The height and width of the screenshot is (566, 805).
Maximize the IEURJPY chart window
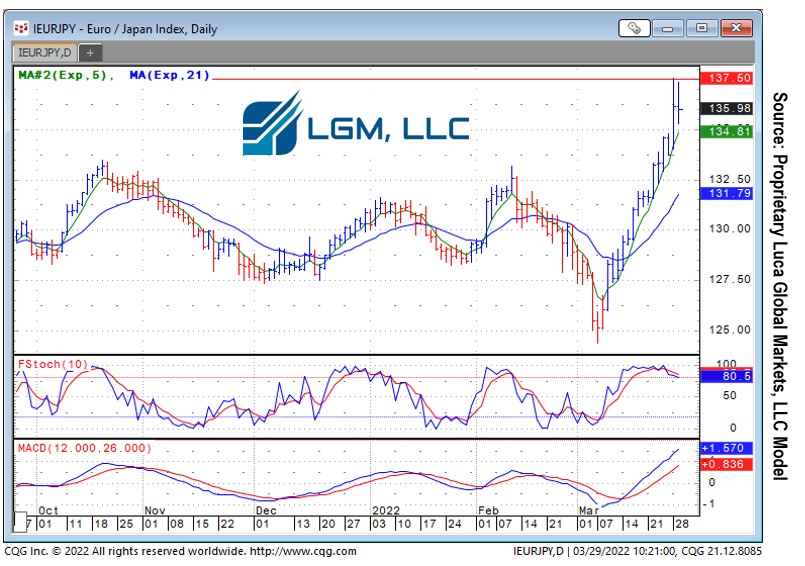tap(701, 28)
